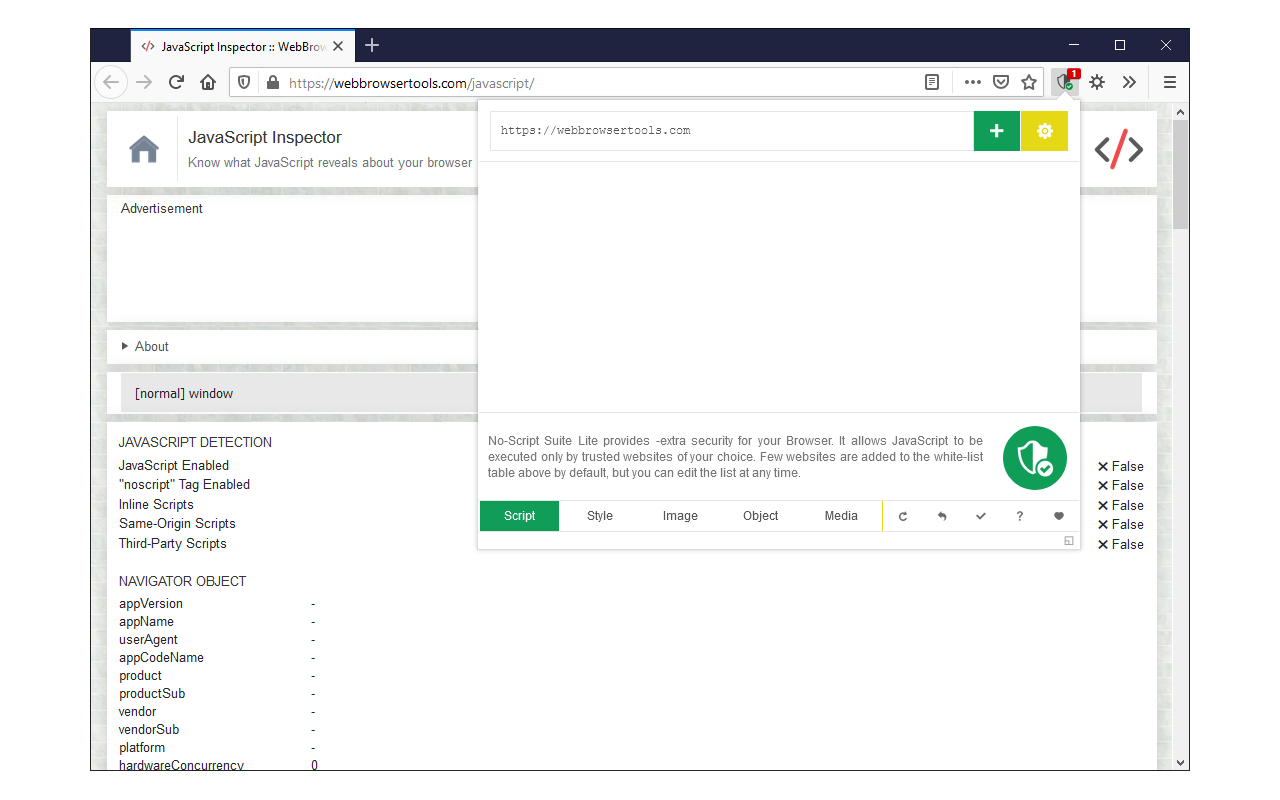Click the scrollbar down arrow
1280x800 pixels.
coord(1181,762)
